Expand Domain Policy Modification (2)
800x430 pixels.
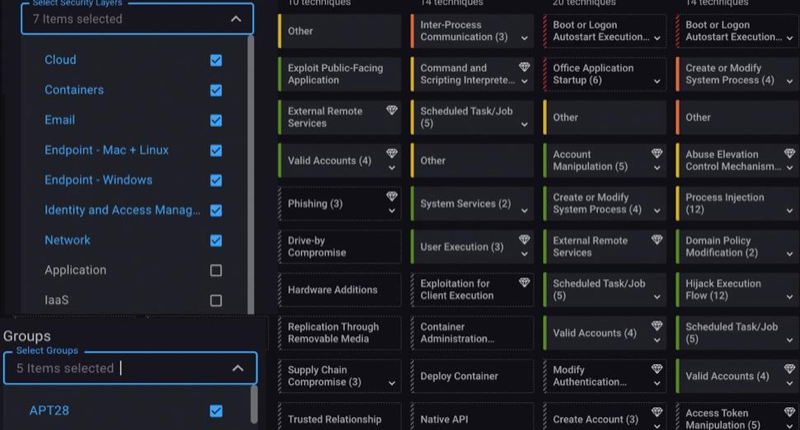[x=789, y=254]
